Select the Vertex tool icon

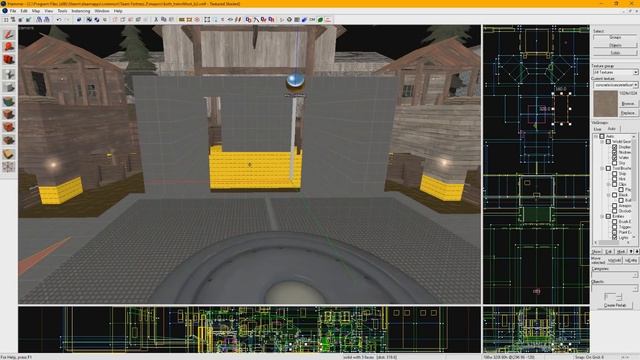[x=9, y=167]
